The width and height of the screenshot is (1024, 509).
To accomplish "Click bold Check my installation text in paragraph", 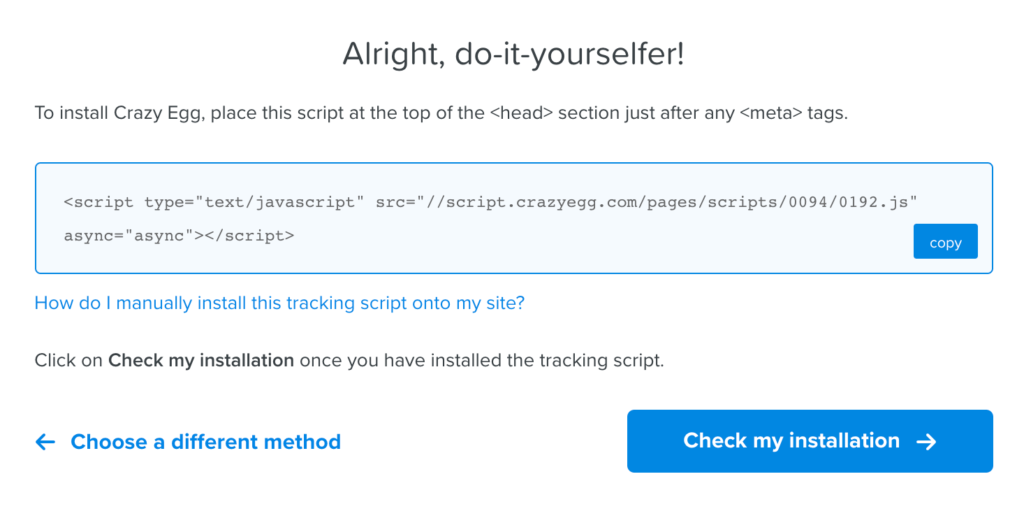I will tap(201, 360).
